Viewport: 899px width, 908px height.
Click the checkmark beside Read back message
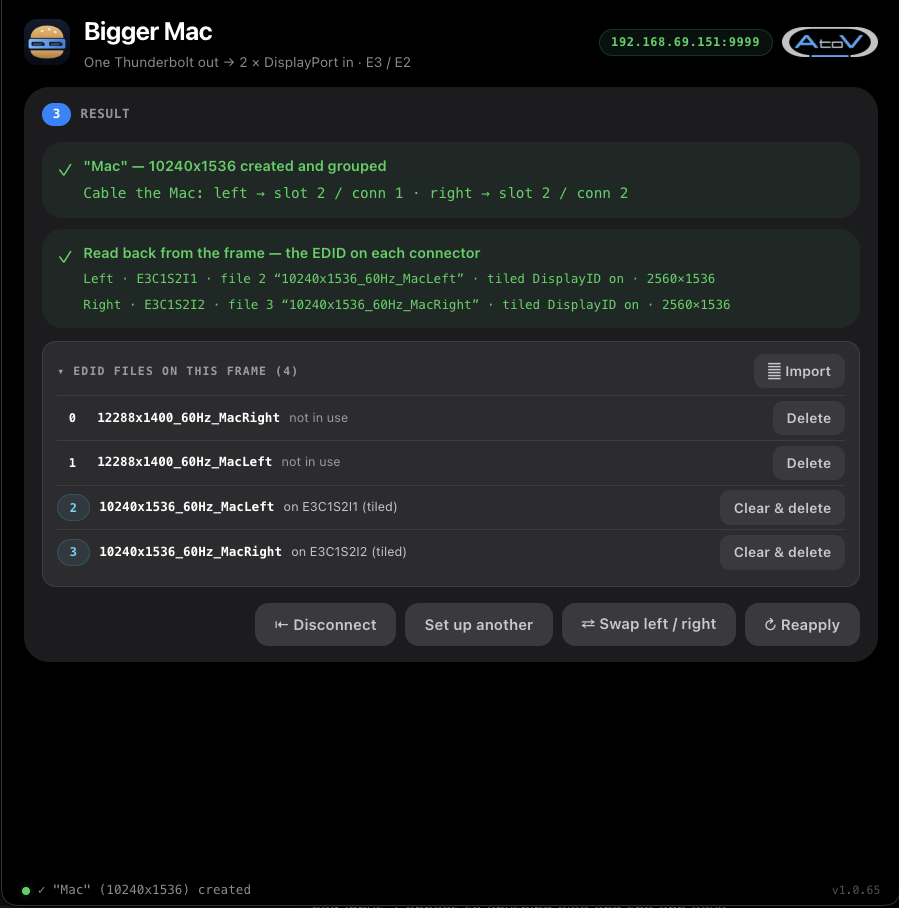coord(65,256)
